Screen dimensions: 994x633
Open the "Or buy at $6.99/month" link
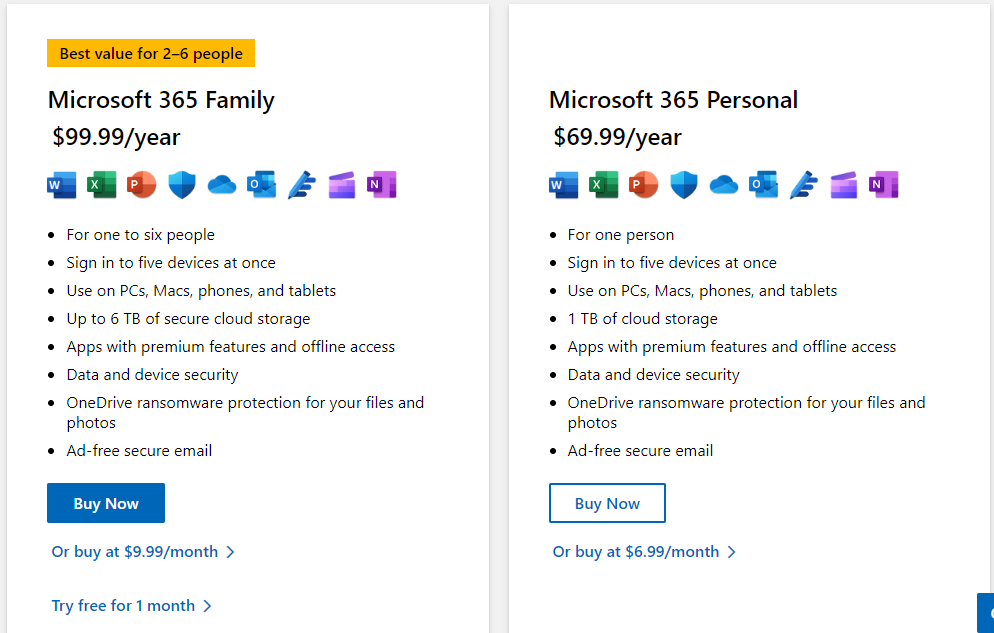pos(644,552)
